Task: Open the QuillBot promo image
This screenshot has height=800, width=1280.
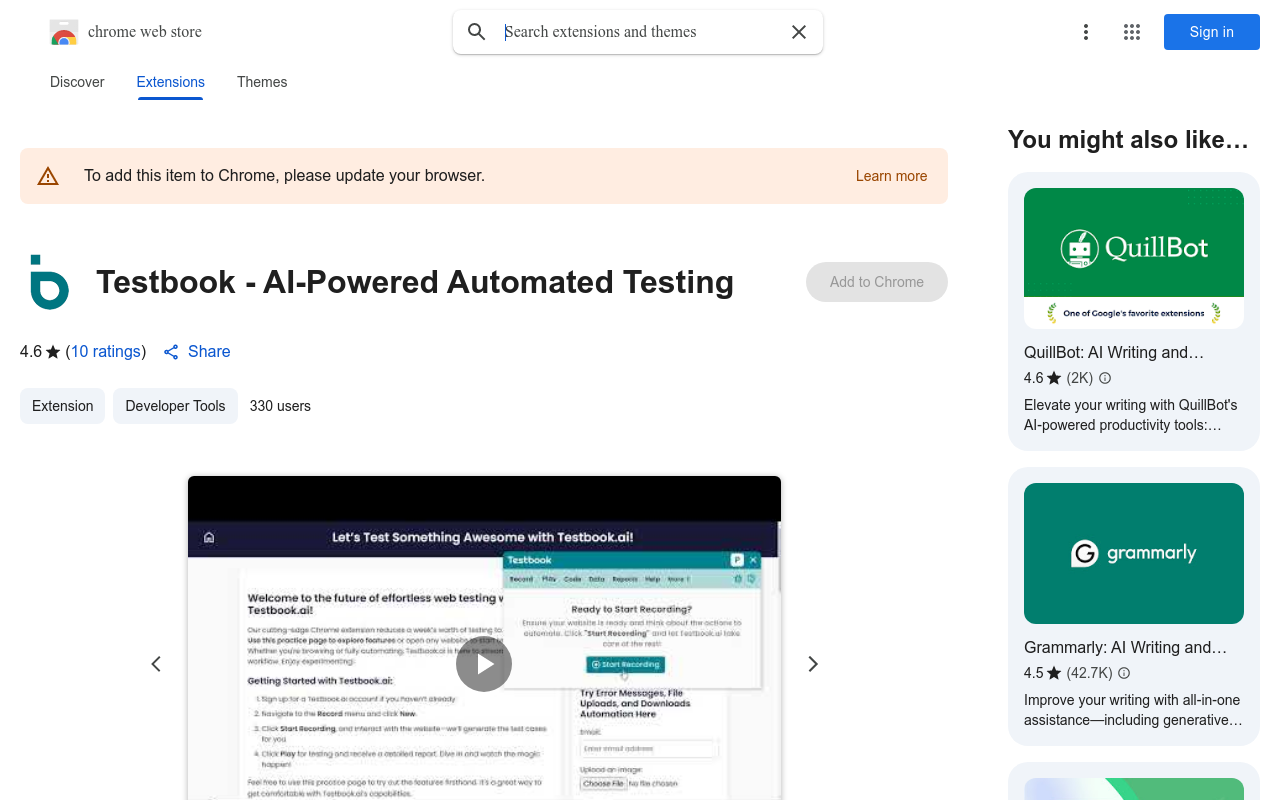Action: click(1134, 258)
